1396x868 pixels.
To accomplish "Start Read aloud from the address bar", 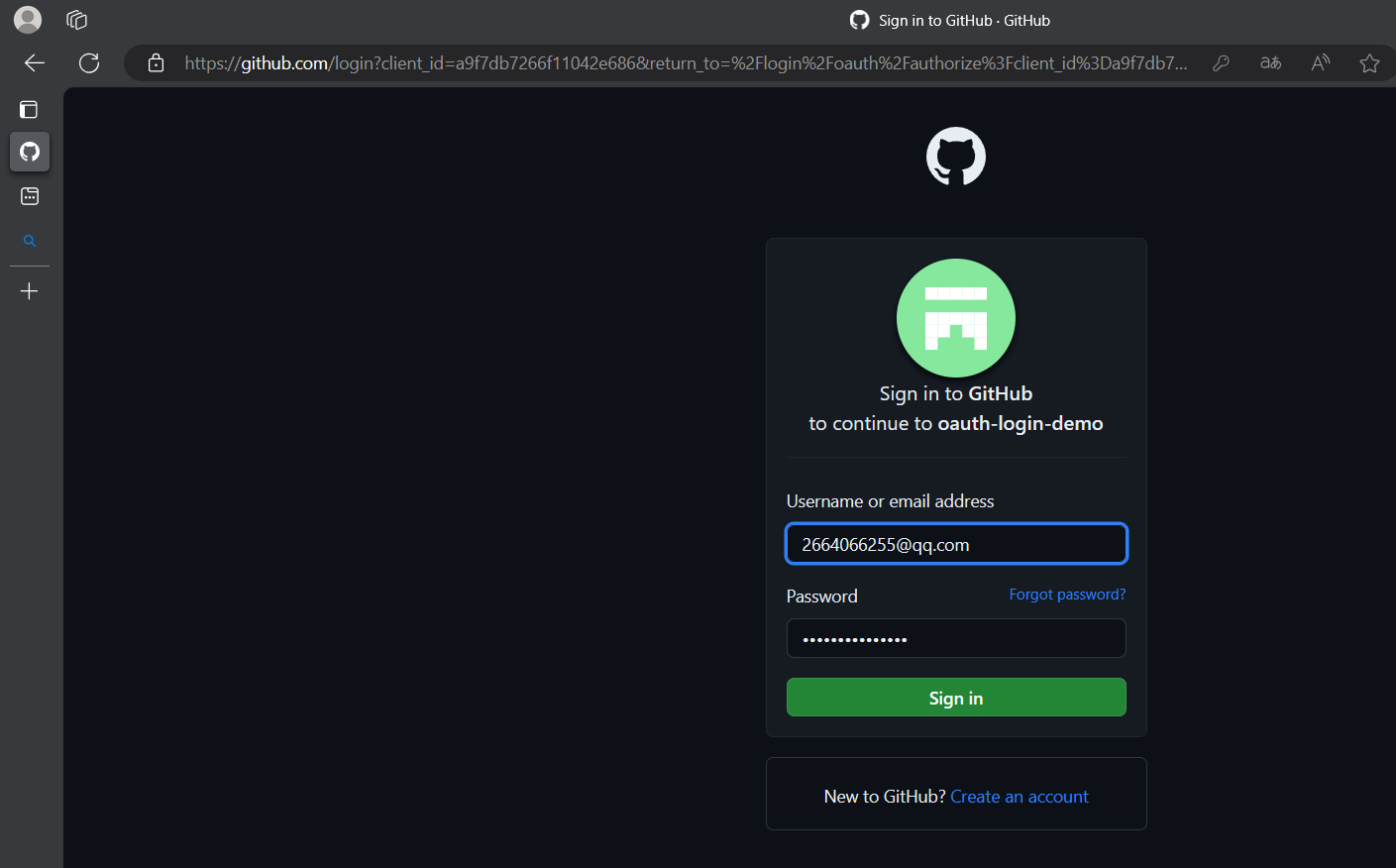I will [x=1320, y=63].
